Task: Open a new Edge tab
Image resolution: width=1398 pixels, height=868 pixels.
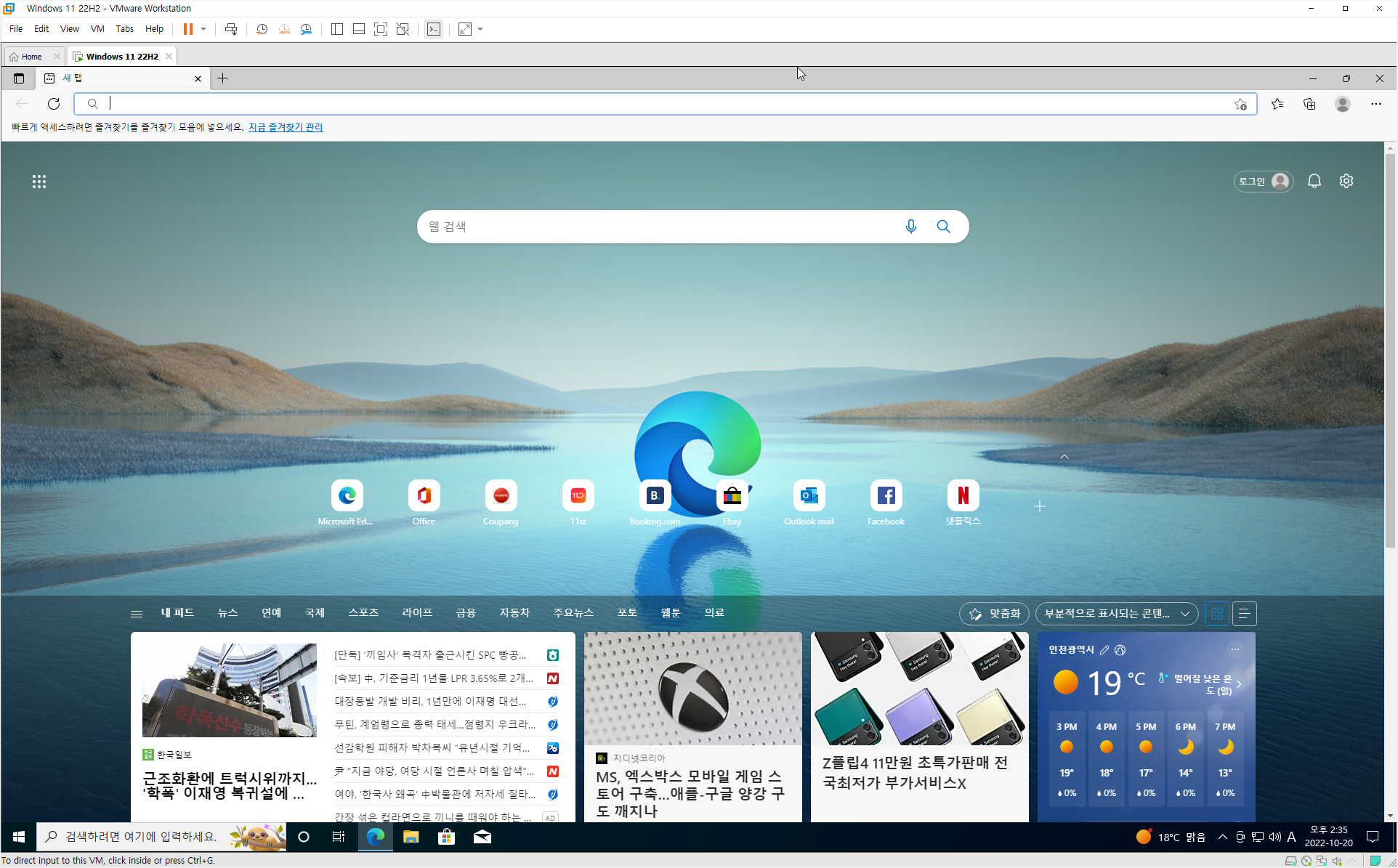Action: (x=223, y=78)
